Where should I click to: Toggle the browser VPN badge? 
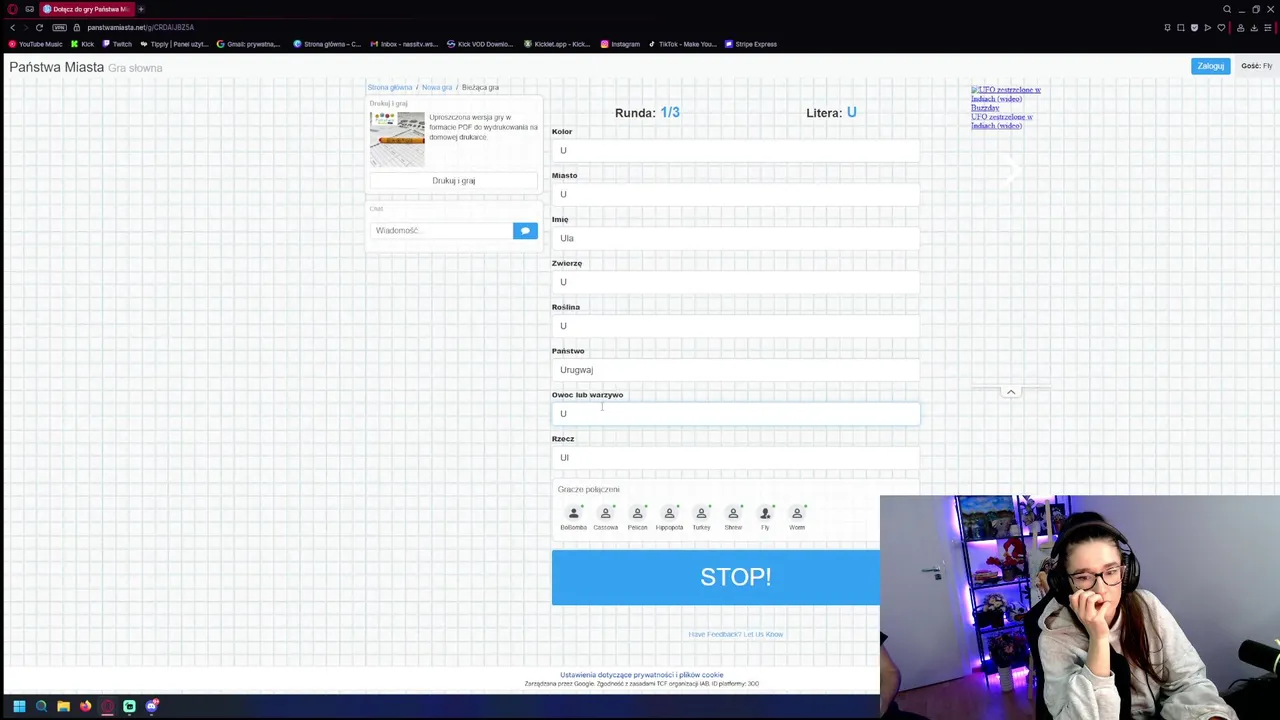tap(59, 27)
